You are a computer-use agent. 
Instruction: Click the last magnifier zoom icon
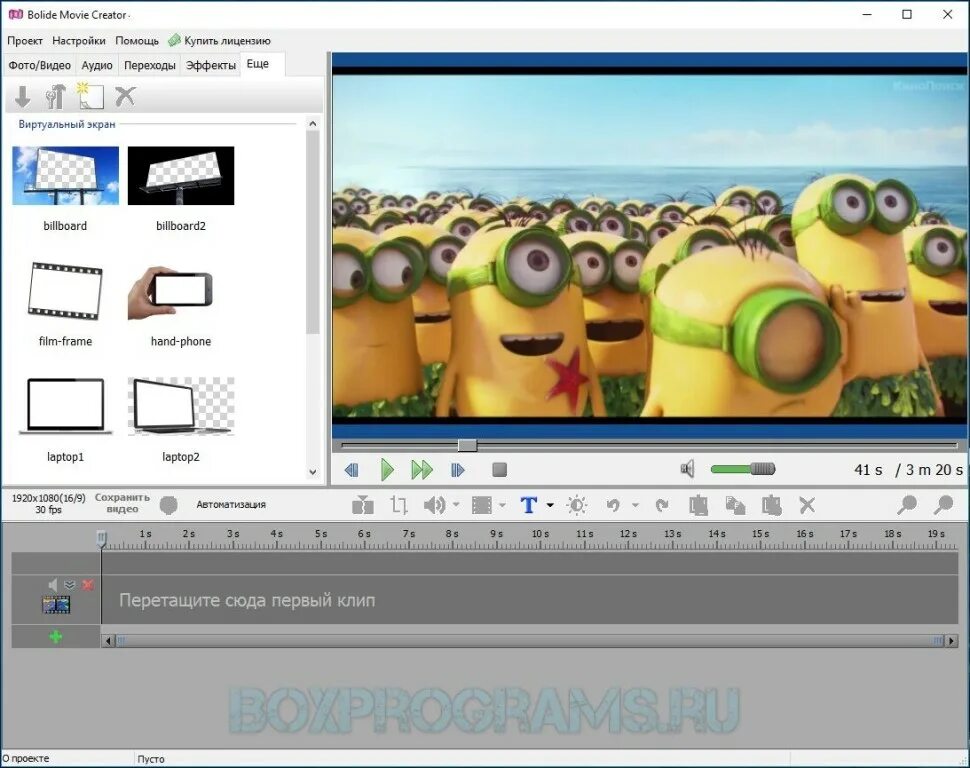pos(943,504)
